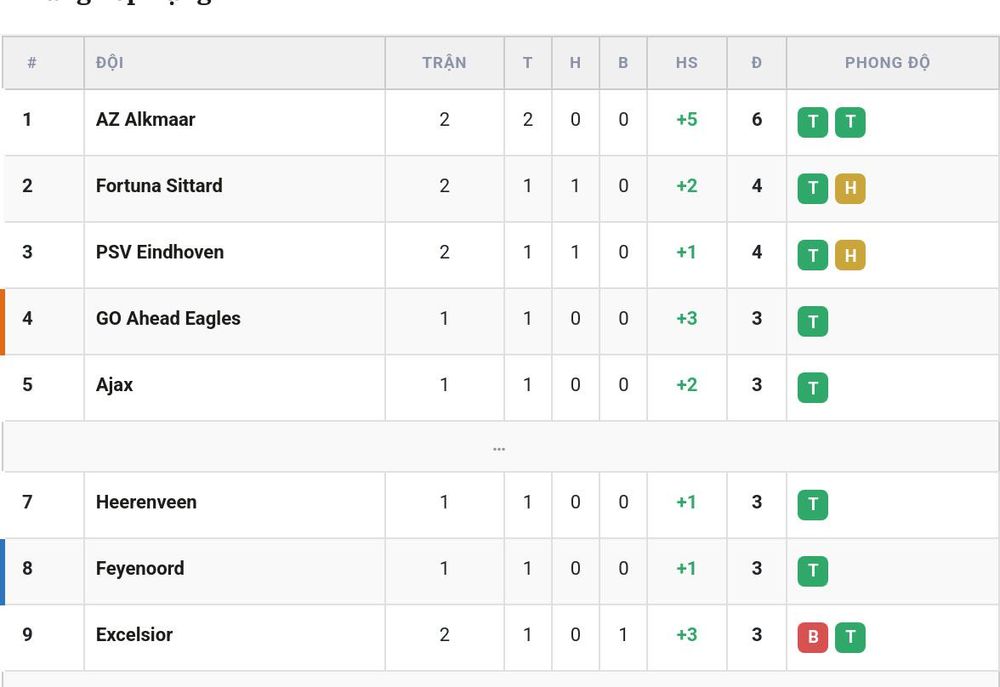This screenshot has width=1000, height=687.
Task: Open the AZ Alkmaar team link
Action: pos(145,119)
